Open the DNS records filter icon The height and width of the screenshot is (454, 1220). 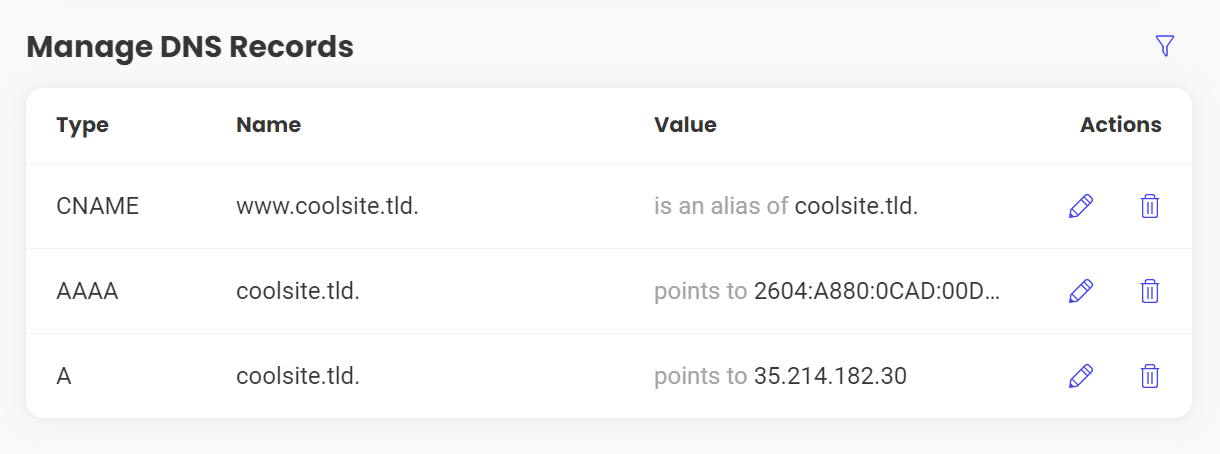[x=1164, y=45]
